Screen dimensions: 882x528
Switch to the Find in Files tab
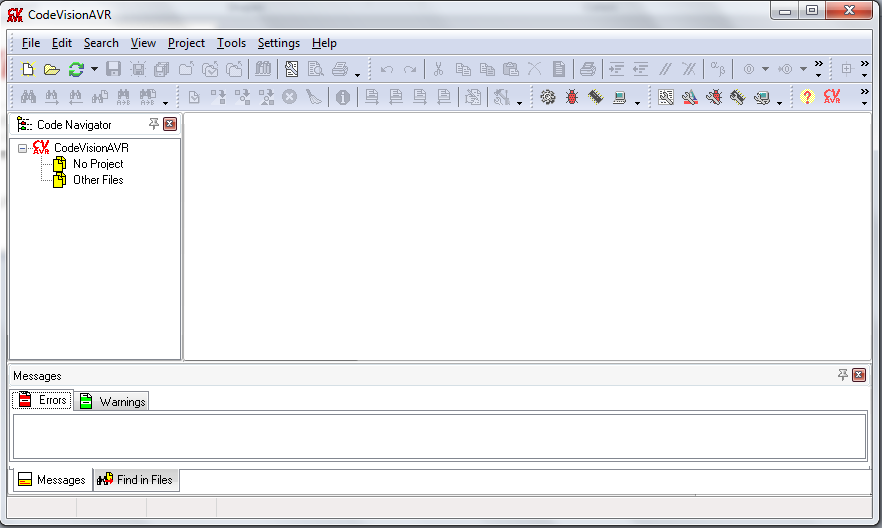tap(136, 480)
